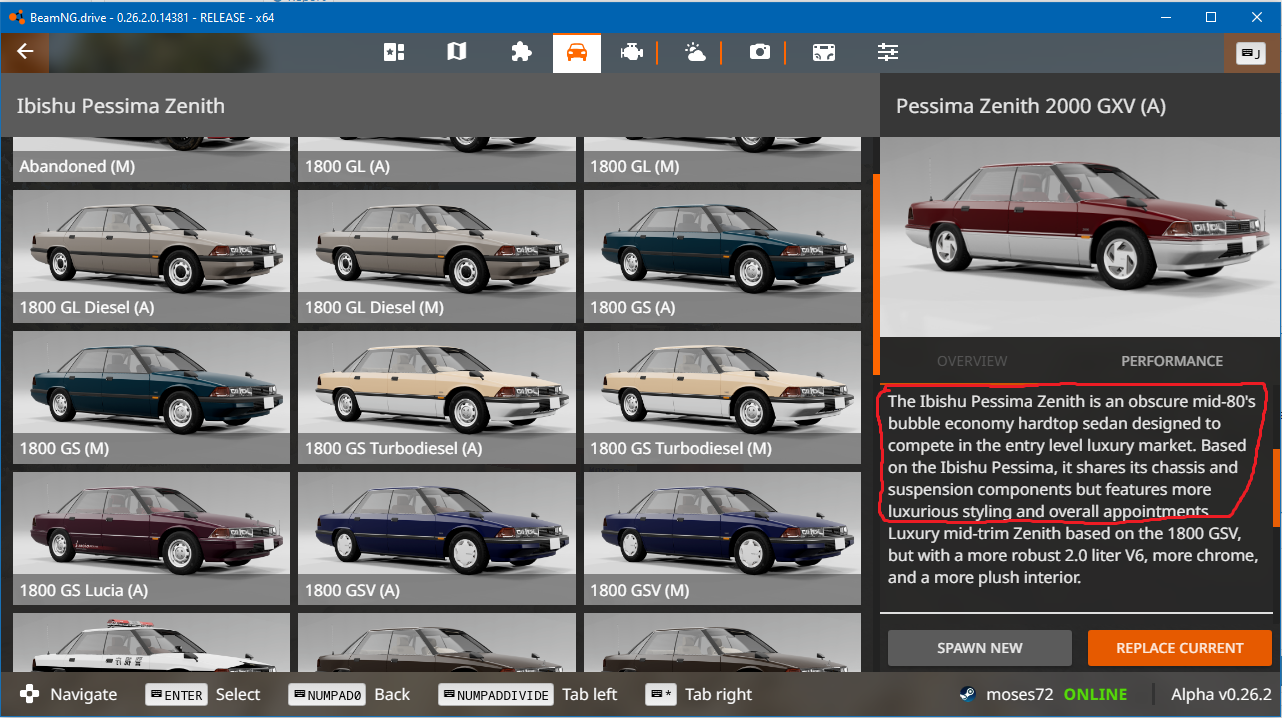Screen dimensions: 1282x718
Task: Select the 1800 GSV (M) thumbnail
Action: [722, 538]
